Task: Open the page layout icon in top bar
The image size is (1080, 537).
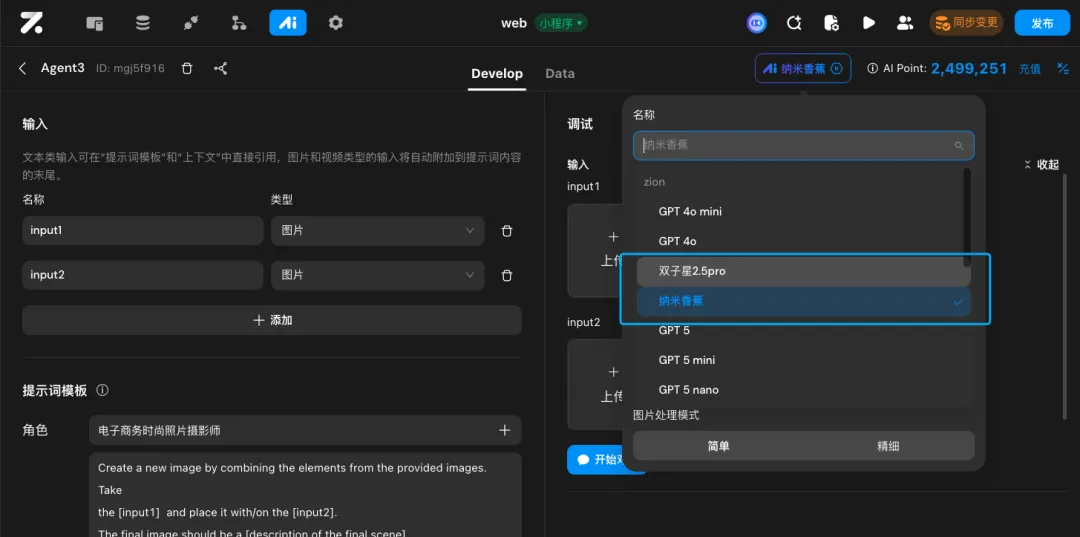Action: [94, 23]
